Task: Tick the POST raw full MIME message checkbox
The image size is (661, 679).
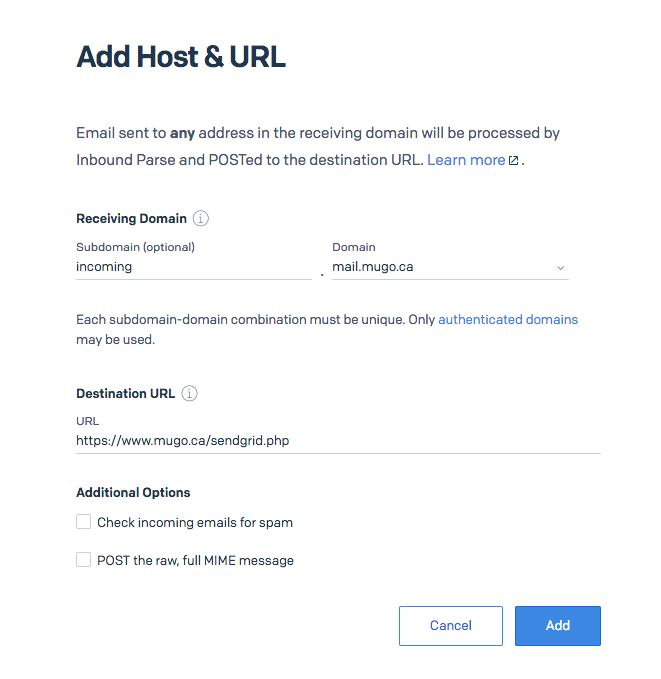Action: [84, 559]
